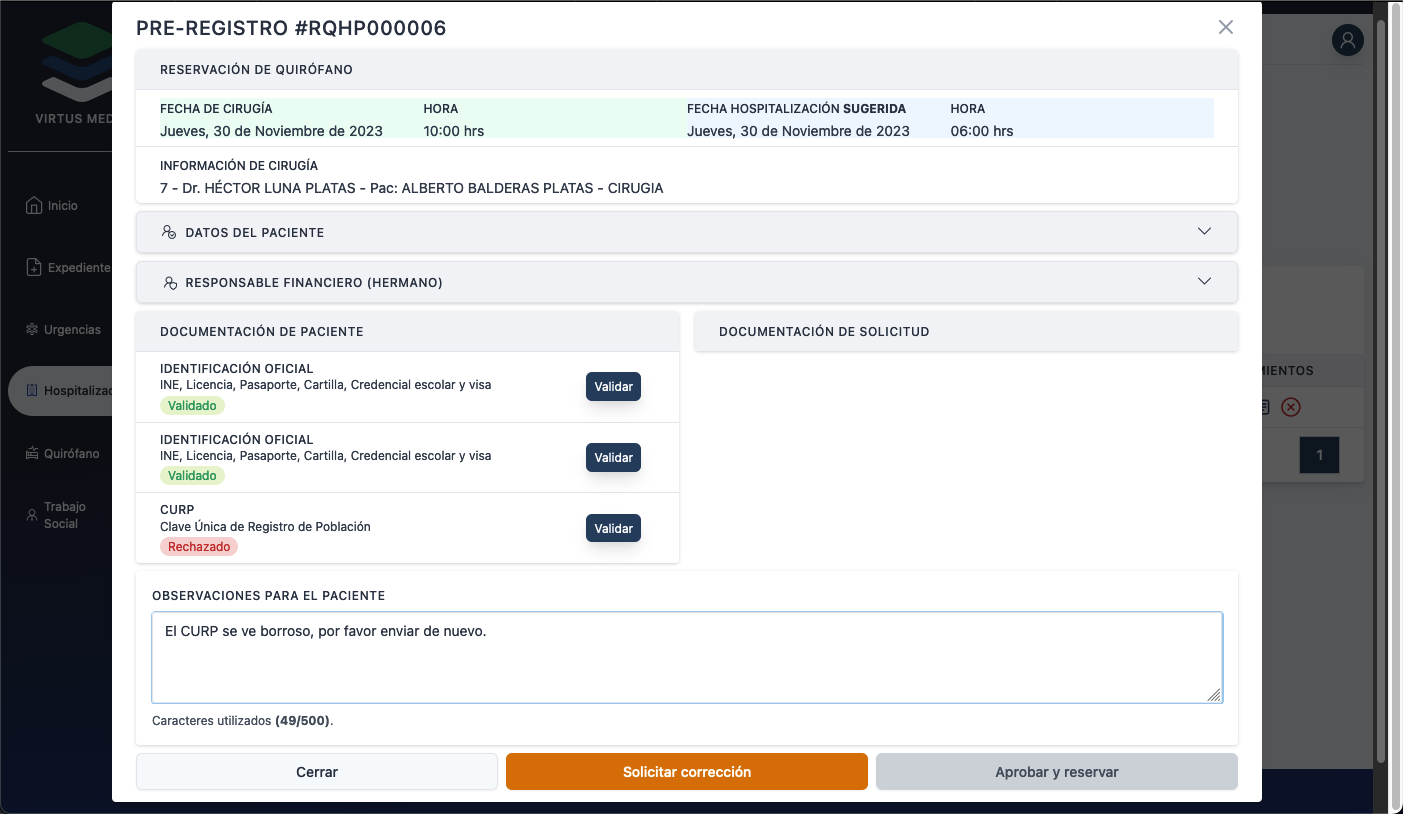Viewport: 1403px width, 814px height.
Task: Click the Aprobar y reservar button
Action: 1056,772
